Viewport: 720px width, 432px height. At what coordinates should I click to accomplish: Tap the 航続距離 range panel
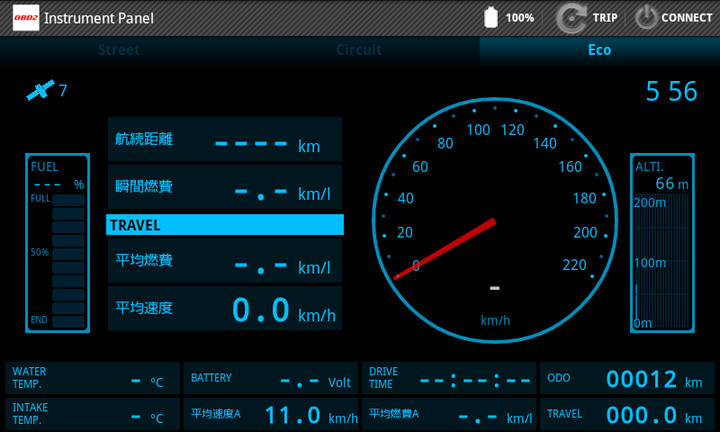(x=225, y=140)
